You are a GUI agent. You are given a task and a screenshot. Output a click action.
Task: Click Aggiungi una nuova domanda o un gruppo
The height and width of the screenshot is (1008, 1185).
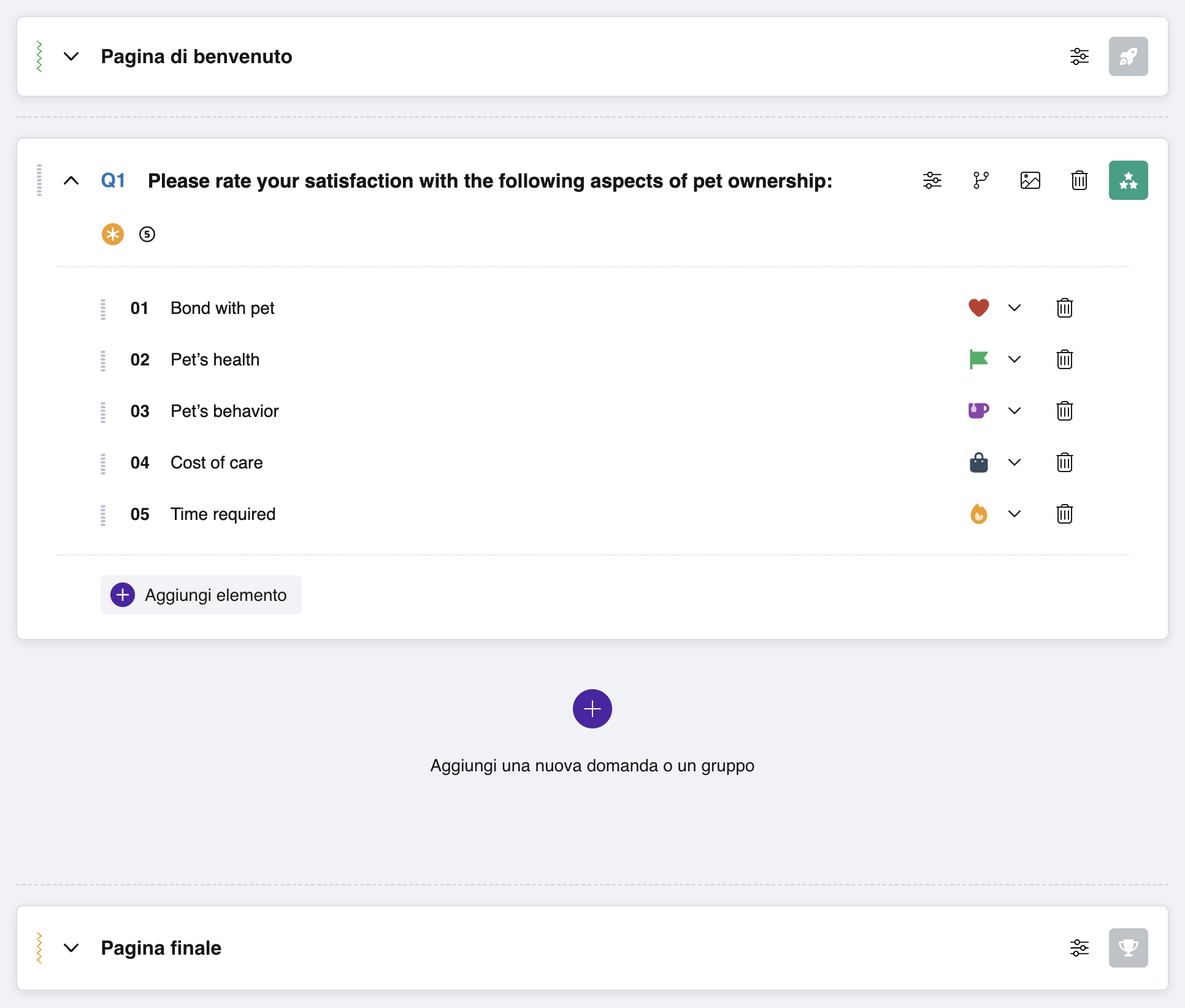click(x=592, y=766)
